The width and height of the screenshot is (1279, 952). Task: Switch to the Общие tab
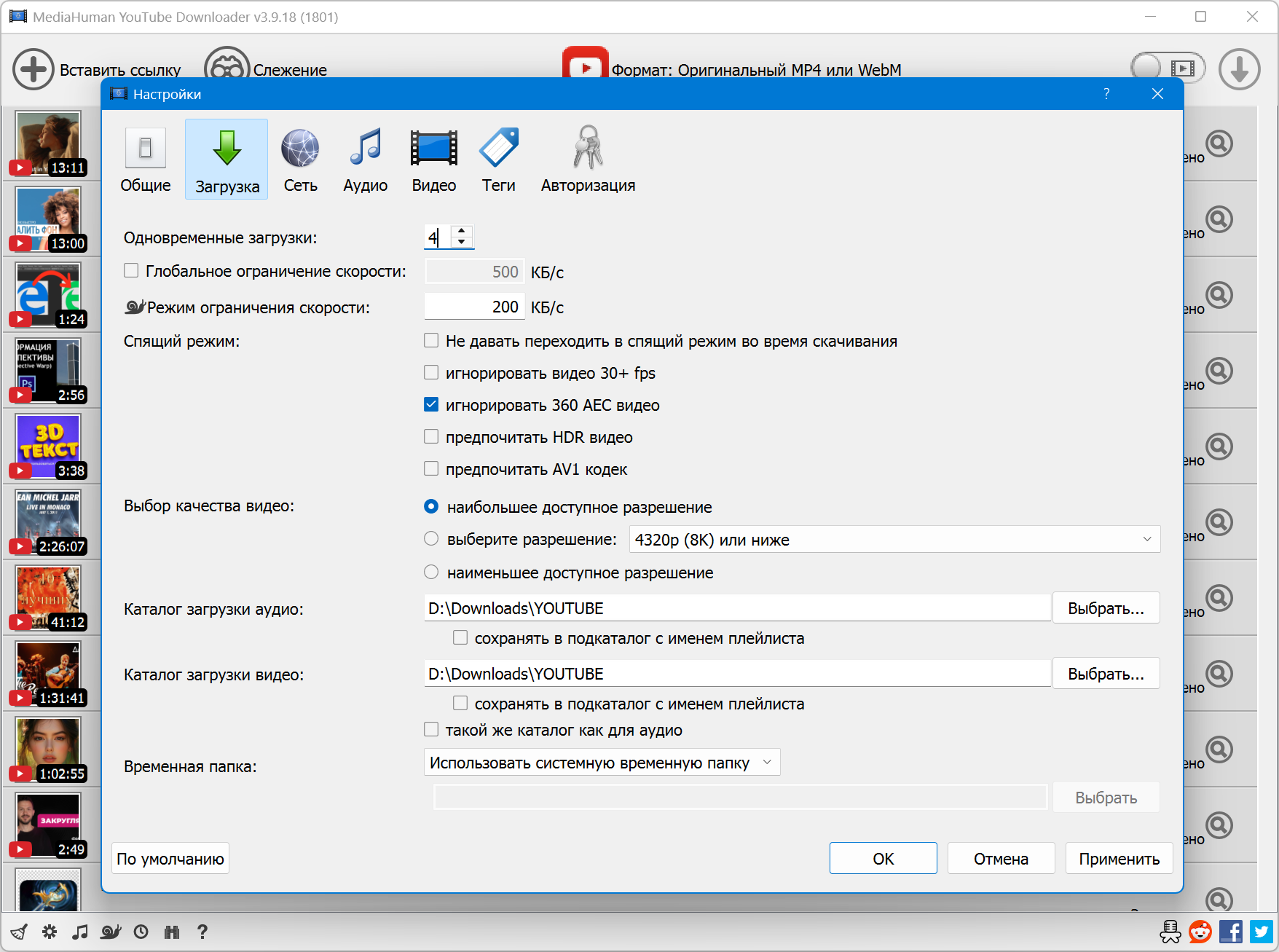(x=146, y=160)
